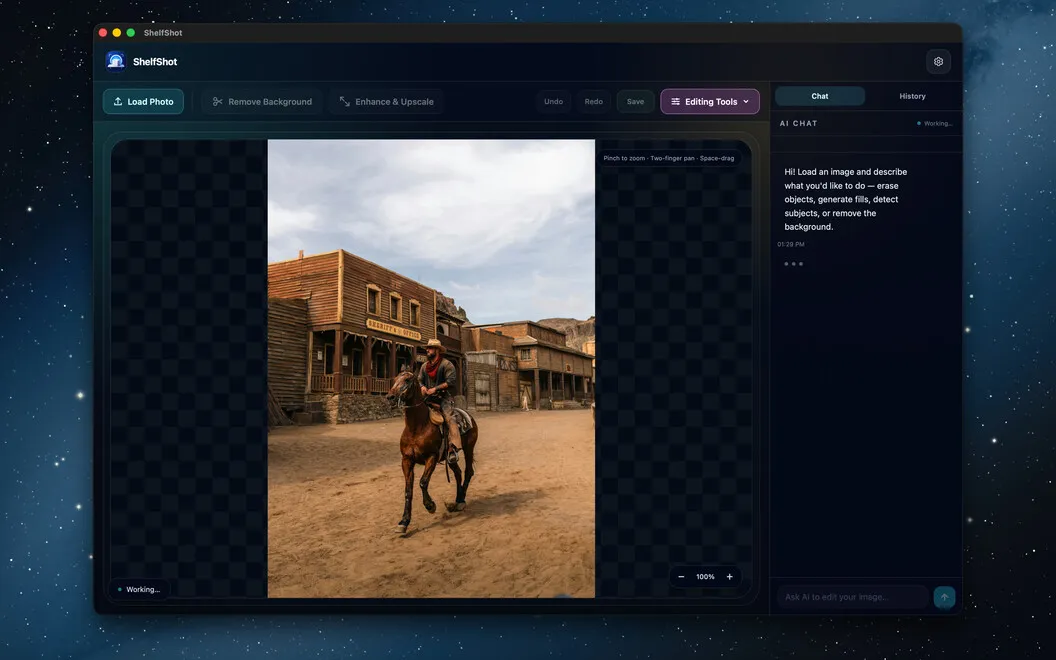Click Remove Background tool

coord(262,102)
